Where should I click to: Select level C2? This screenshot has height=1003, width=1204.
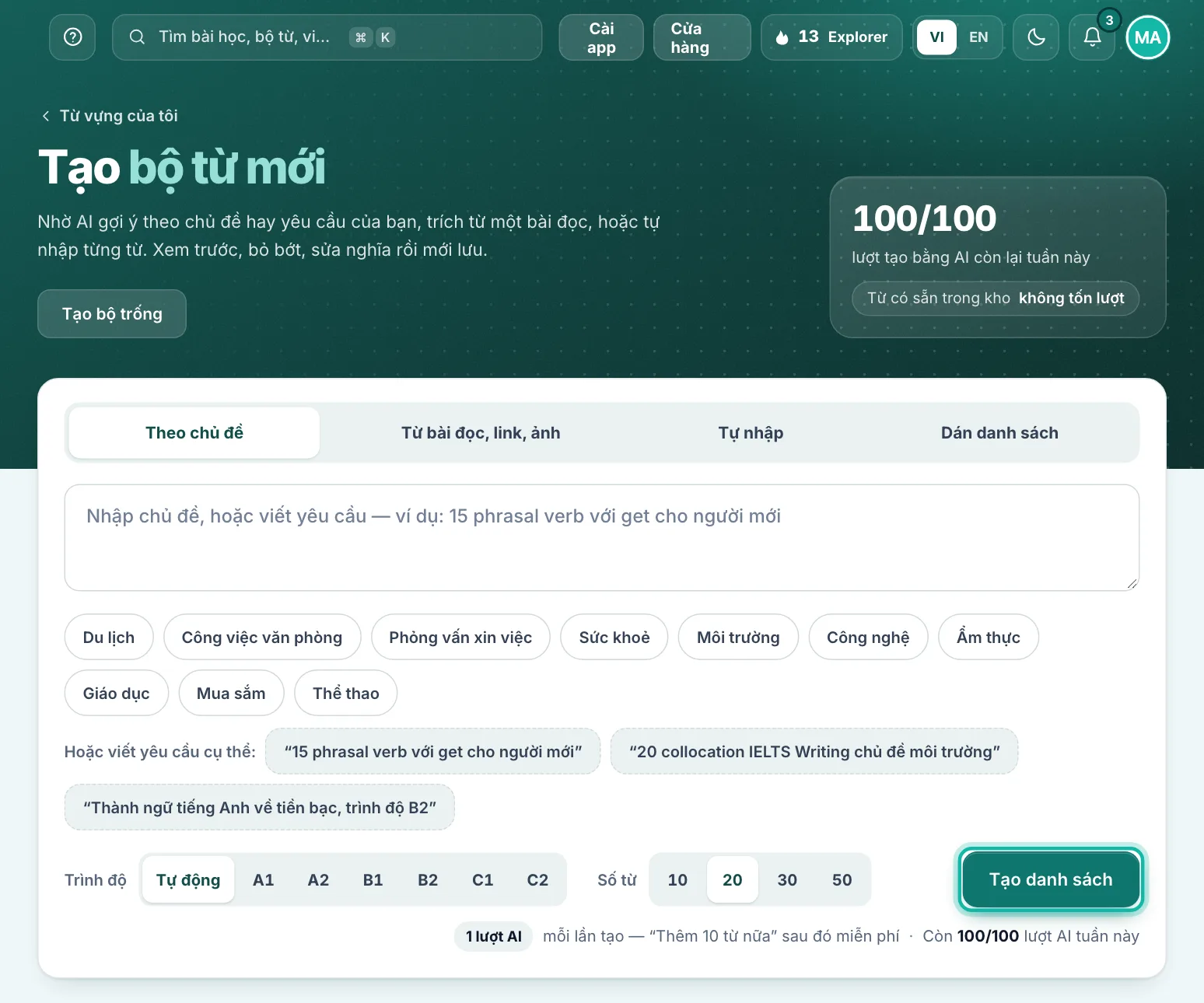click(537, 879)
